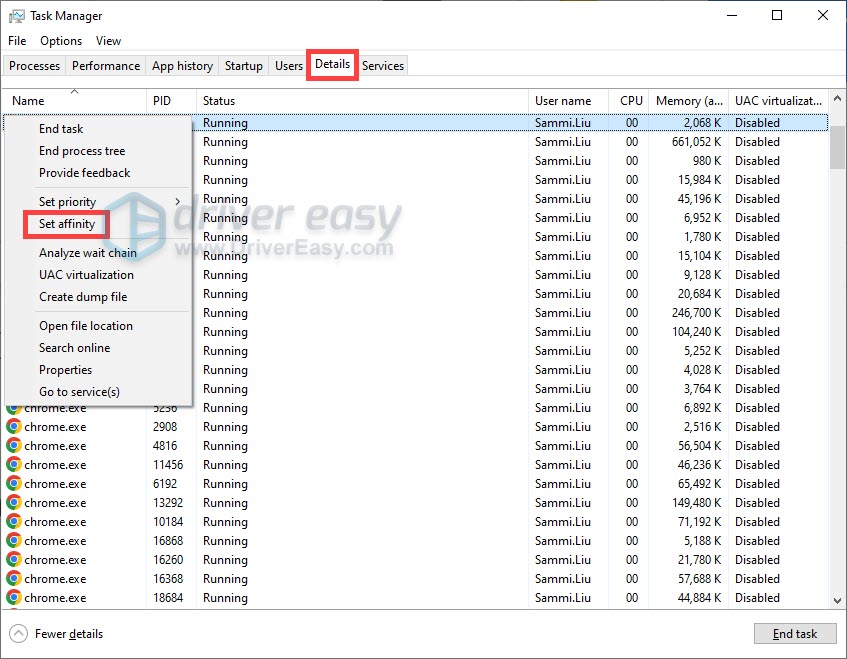Switch to the Performance tab
Image resolution: width=847 pixels, height=659 pixels.
pyautogui.click(x=105, y=65)
